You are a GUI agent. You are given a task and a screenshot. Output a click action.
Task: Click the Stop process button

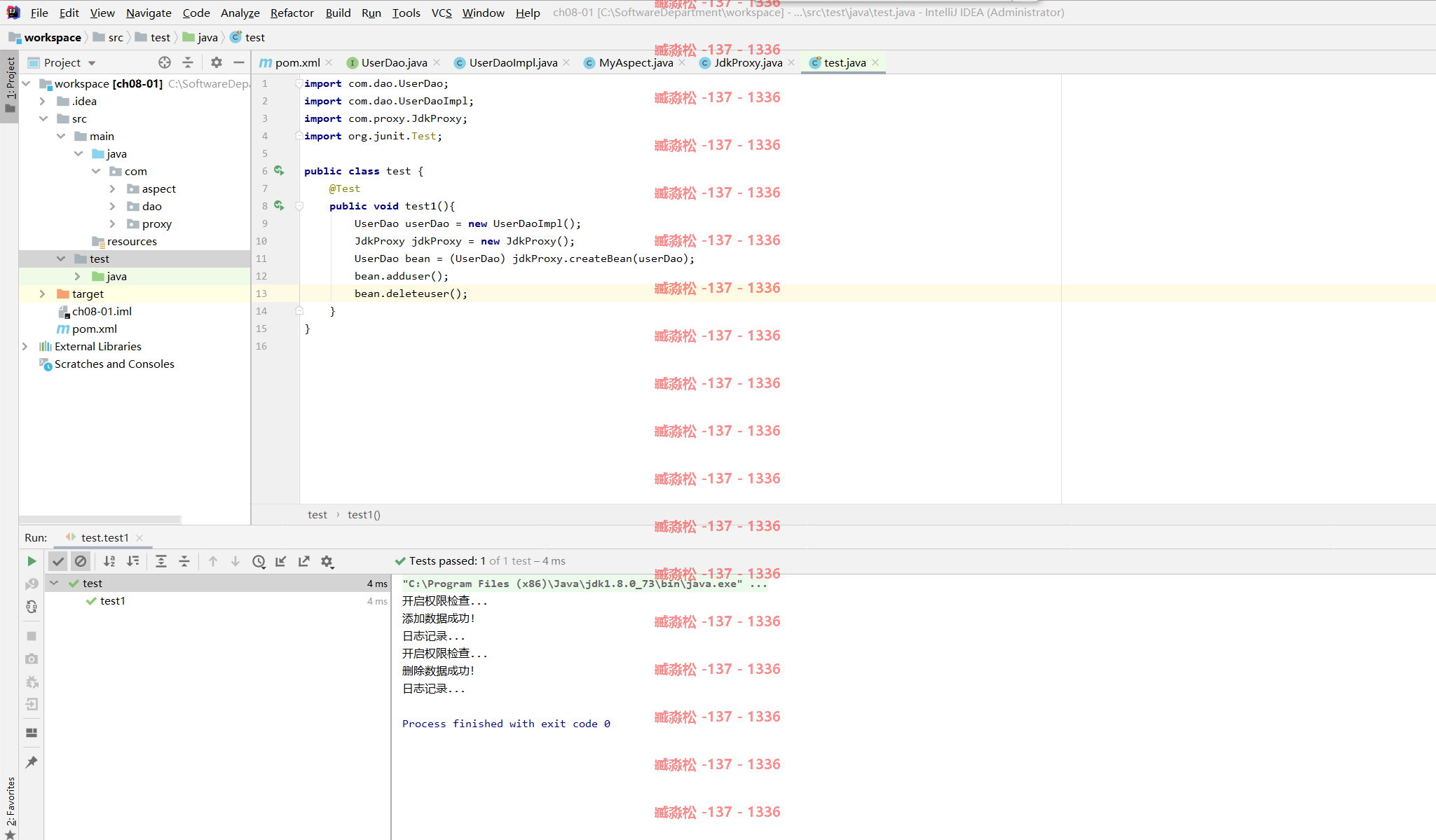(x=32, y=636)
